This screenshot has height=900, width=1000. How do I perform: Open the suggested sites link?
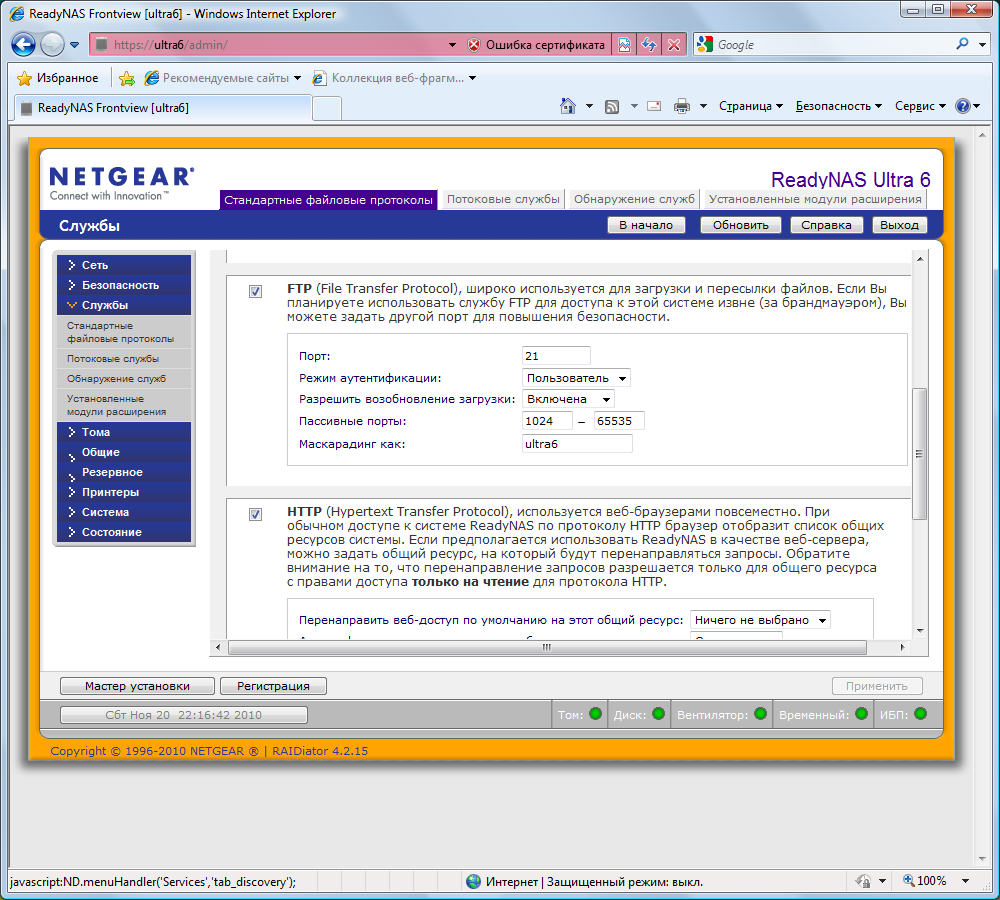(x=222, y=78)
